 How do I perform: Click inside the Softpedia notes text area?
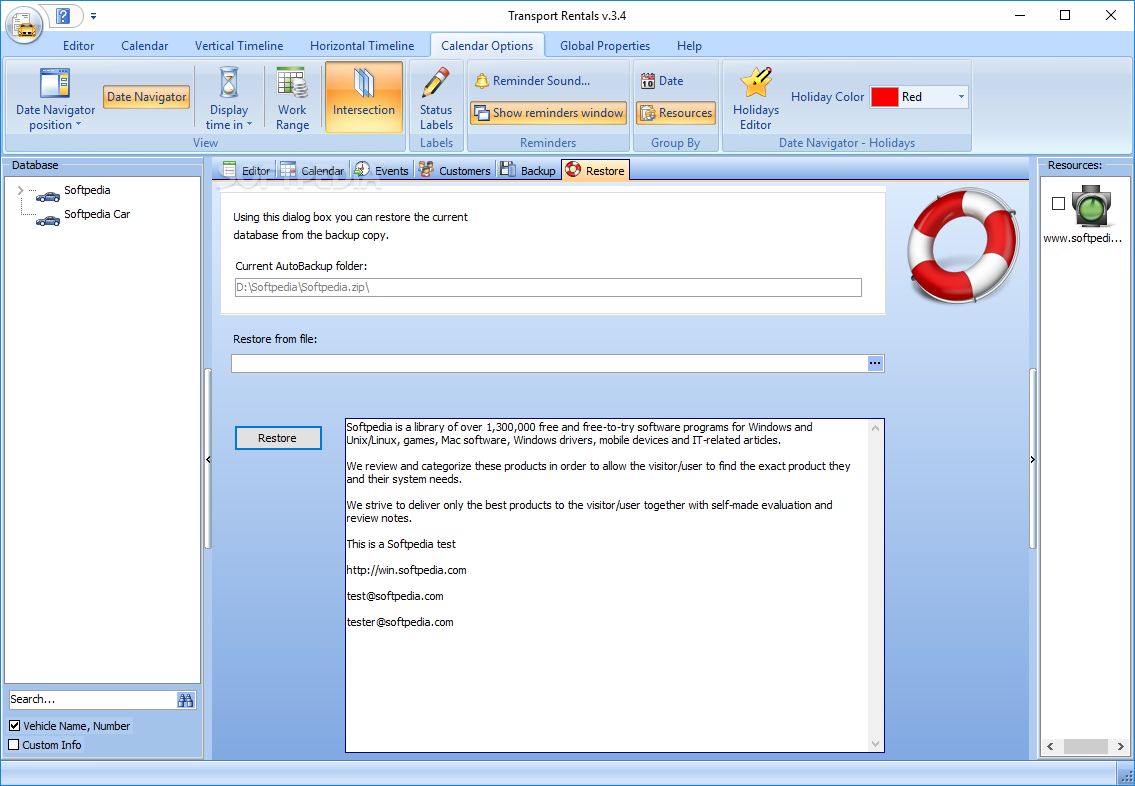pyautogui.click(x=607, y=585)
